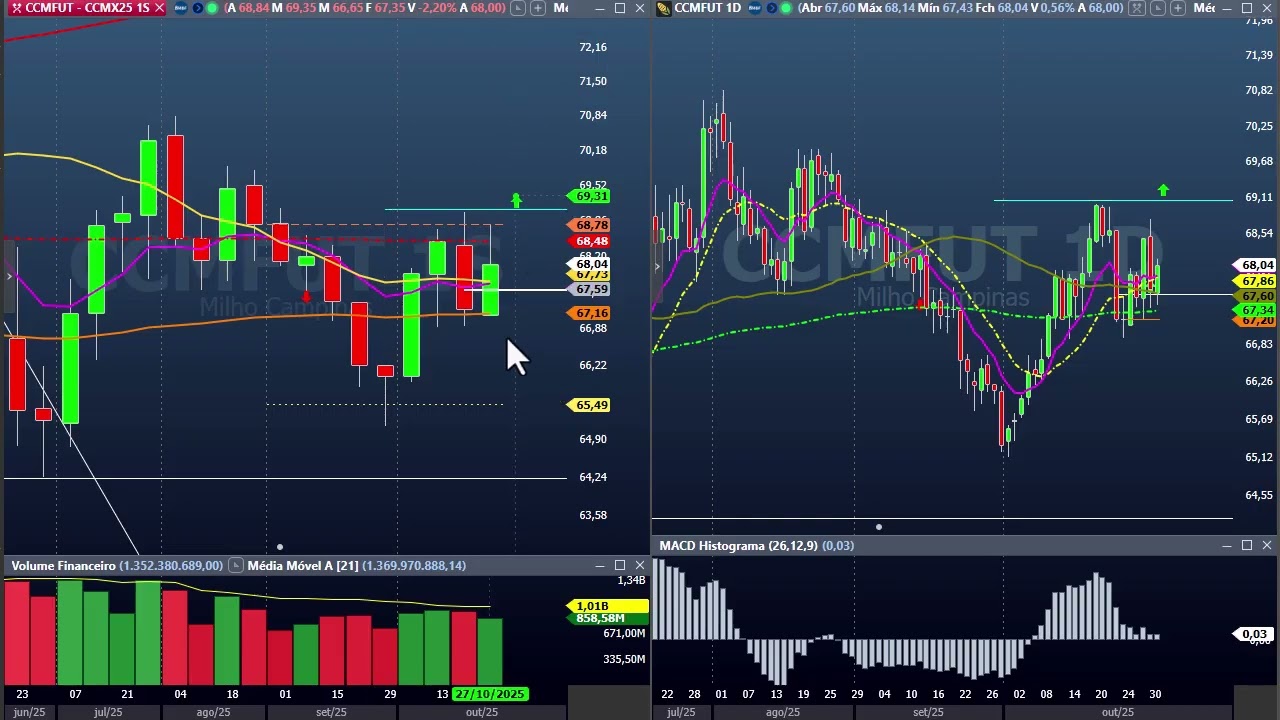Viewport: 1280px width, 720px height.
Task: Click the green up-arrow marker on left chart
Action: click(x=516, y=201)
